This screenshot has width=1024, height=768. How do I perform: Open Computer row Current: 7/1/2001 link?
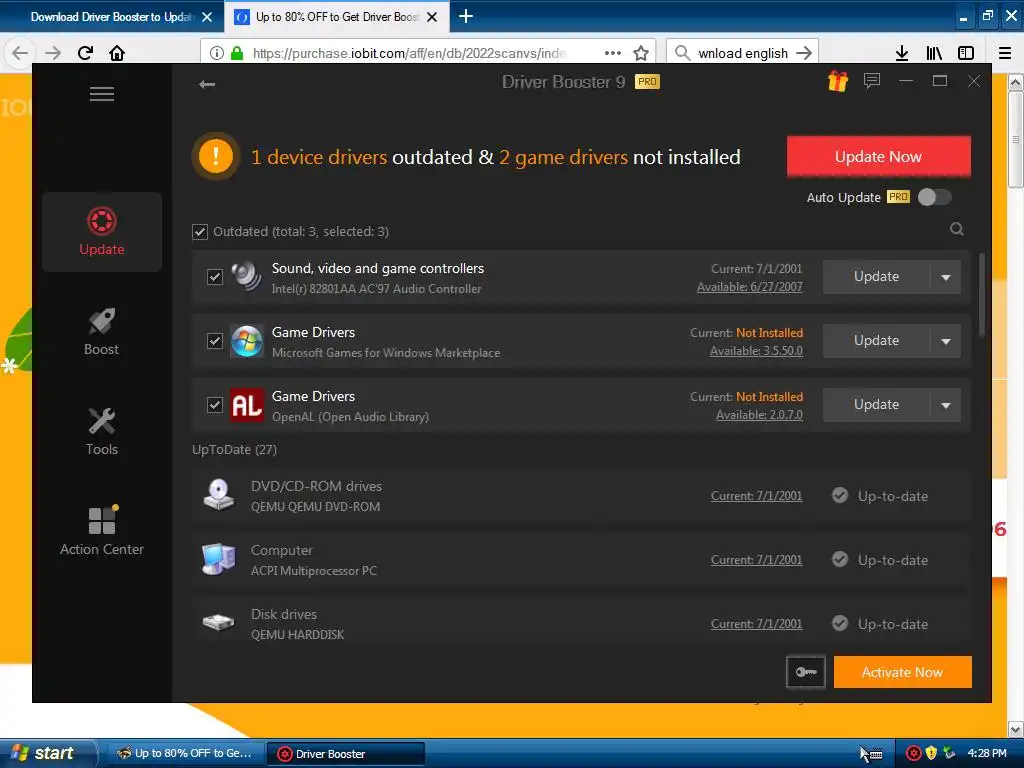click(x=756, y=560)
